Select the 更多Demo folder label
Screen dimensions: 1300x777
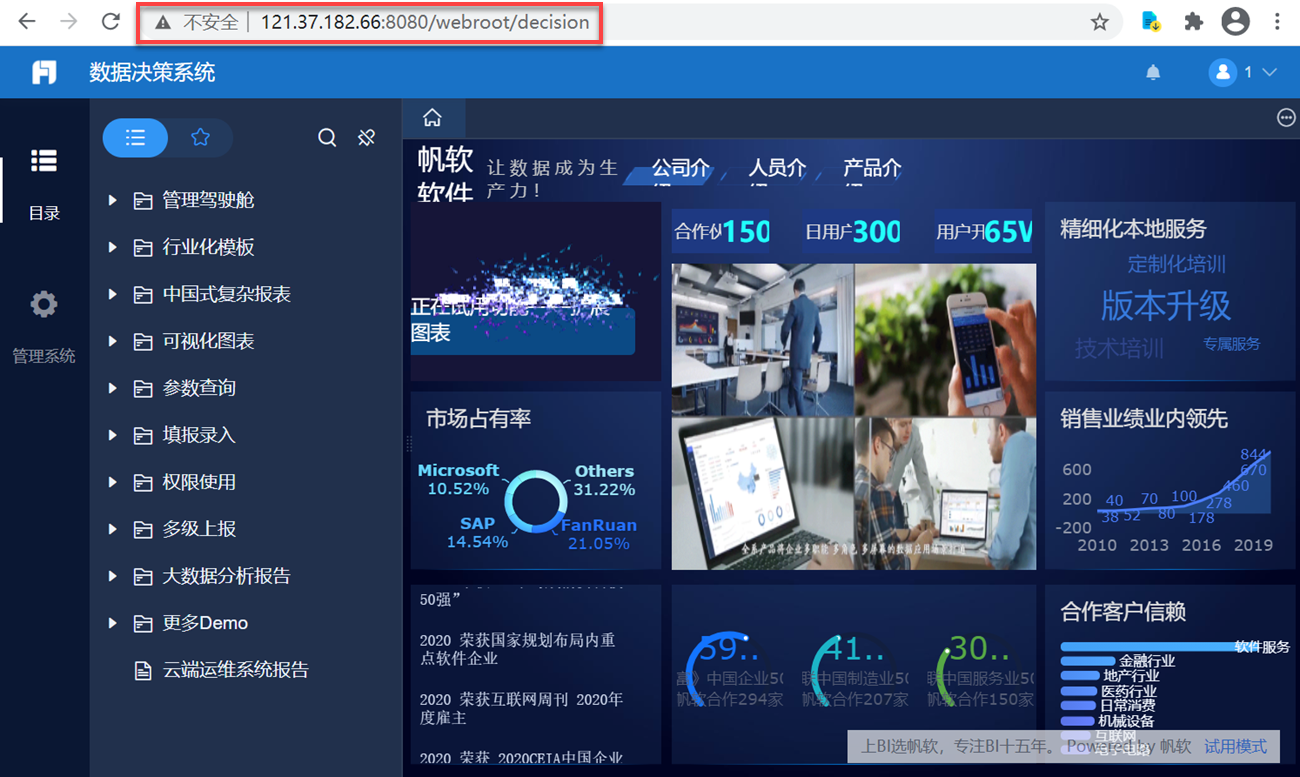(x=206, y=623)
